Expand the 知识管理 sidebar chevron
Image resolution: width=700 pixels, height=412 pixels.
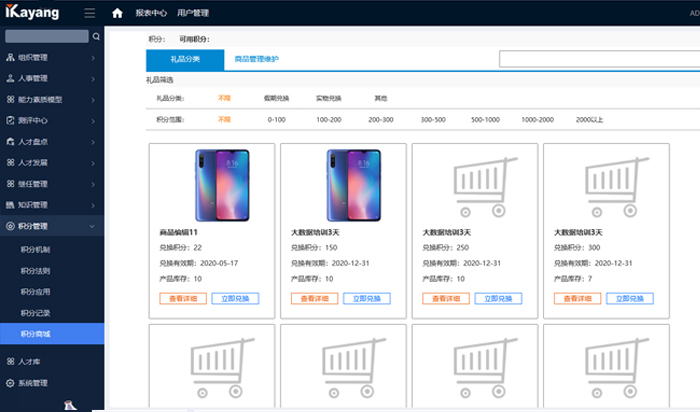pos(93,205)
